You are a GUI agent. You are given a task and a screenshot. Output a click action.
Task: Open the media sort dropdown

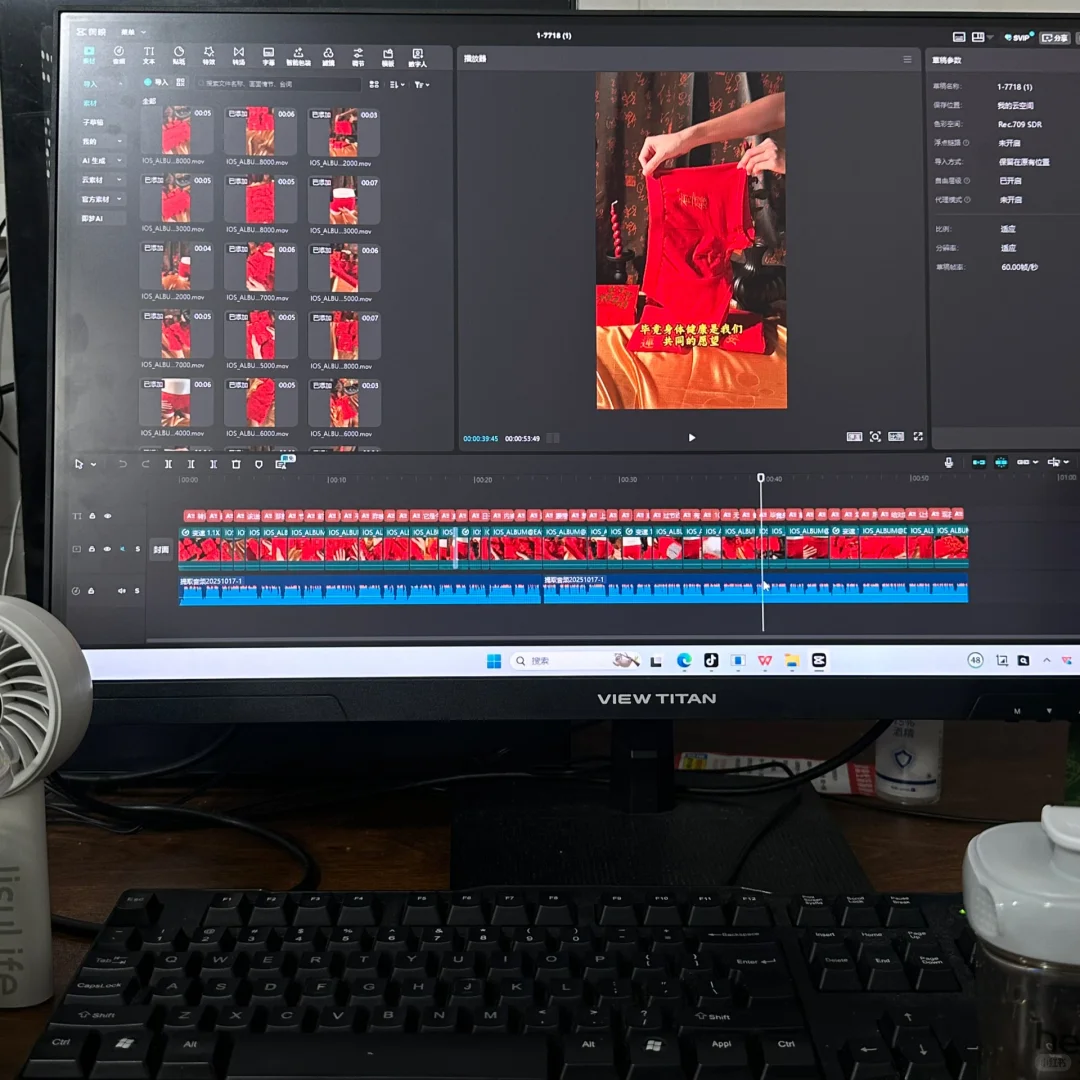397,85
